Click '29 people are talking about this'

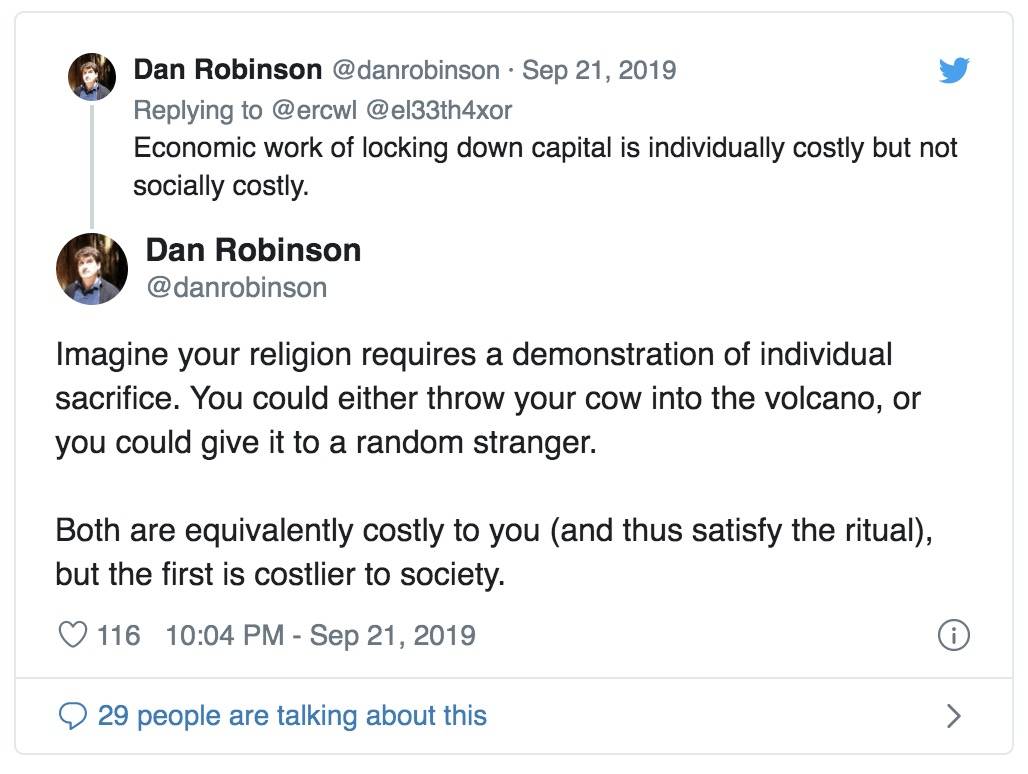point(292,716)
